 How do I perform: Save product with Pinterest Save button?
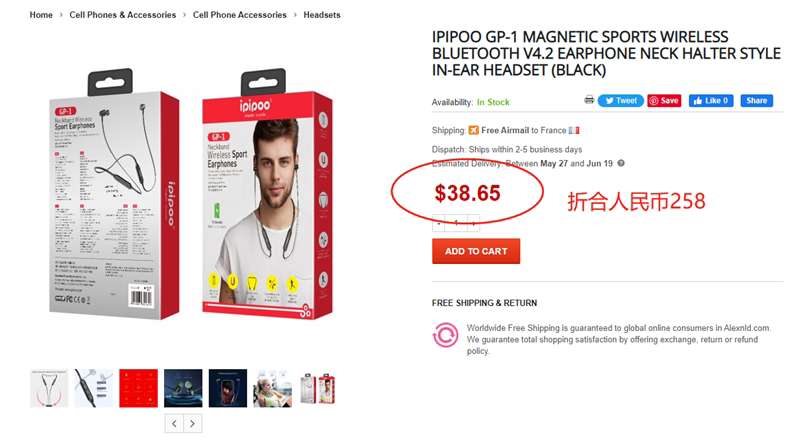[664, 101]
